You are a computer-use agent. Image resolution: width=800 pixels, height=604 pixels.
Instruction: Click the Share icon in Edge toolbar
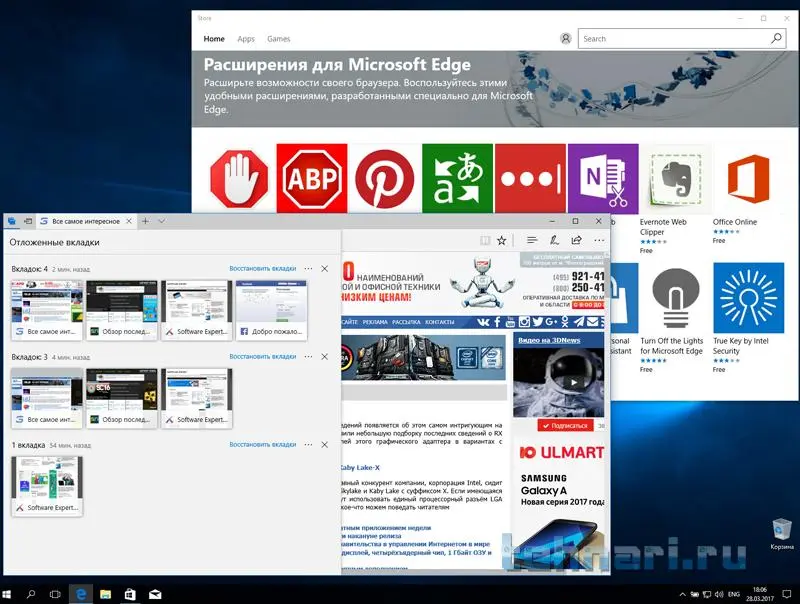[577, 240]
